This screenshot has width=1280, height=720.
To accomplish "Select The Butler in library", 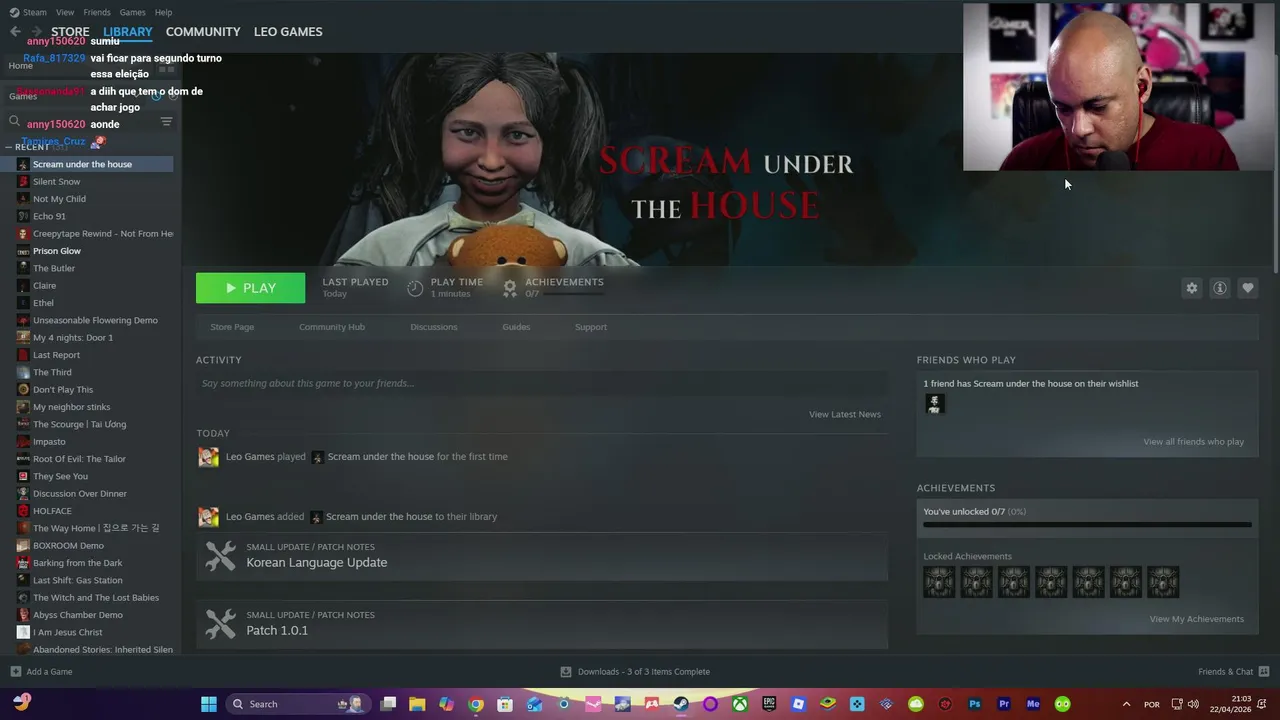I will click(54, 268).
